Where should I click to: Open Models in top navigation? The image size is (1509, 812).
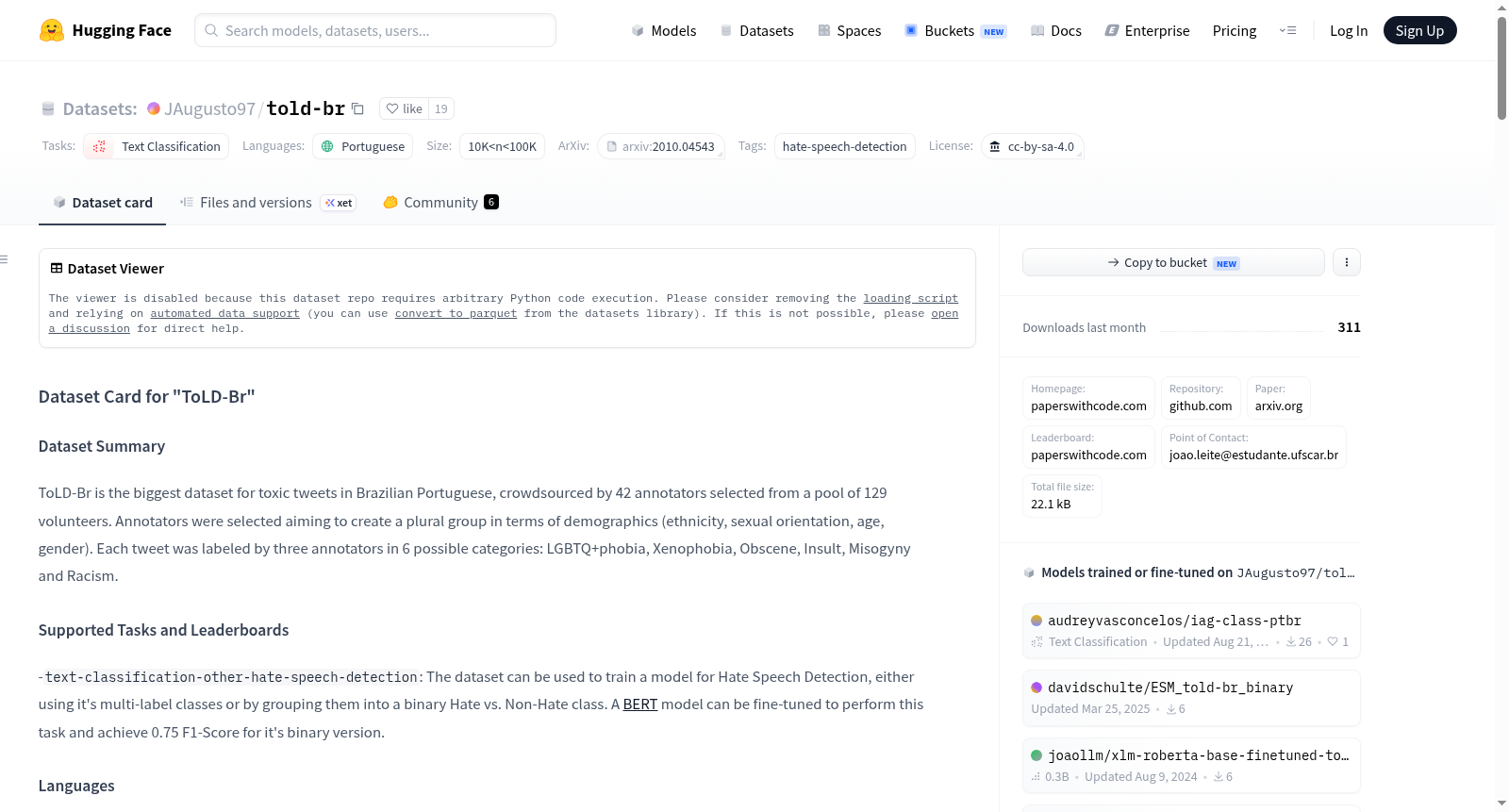coord(664,30)
